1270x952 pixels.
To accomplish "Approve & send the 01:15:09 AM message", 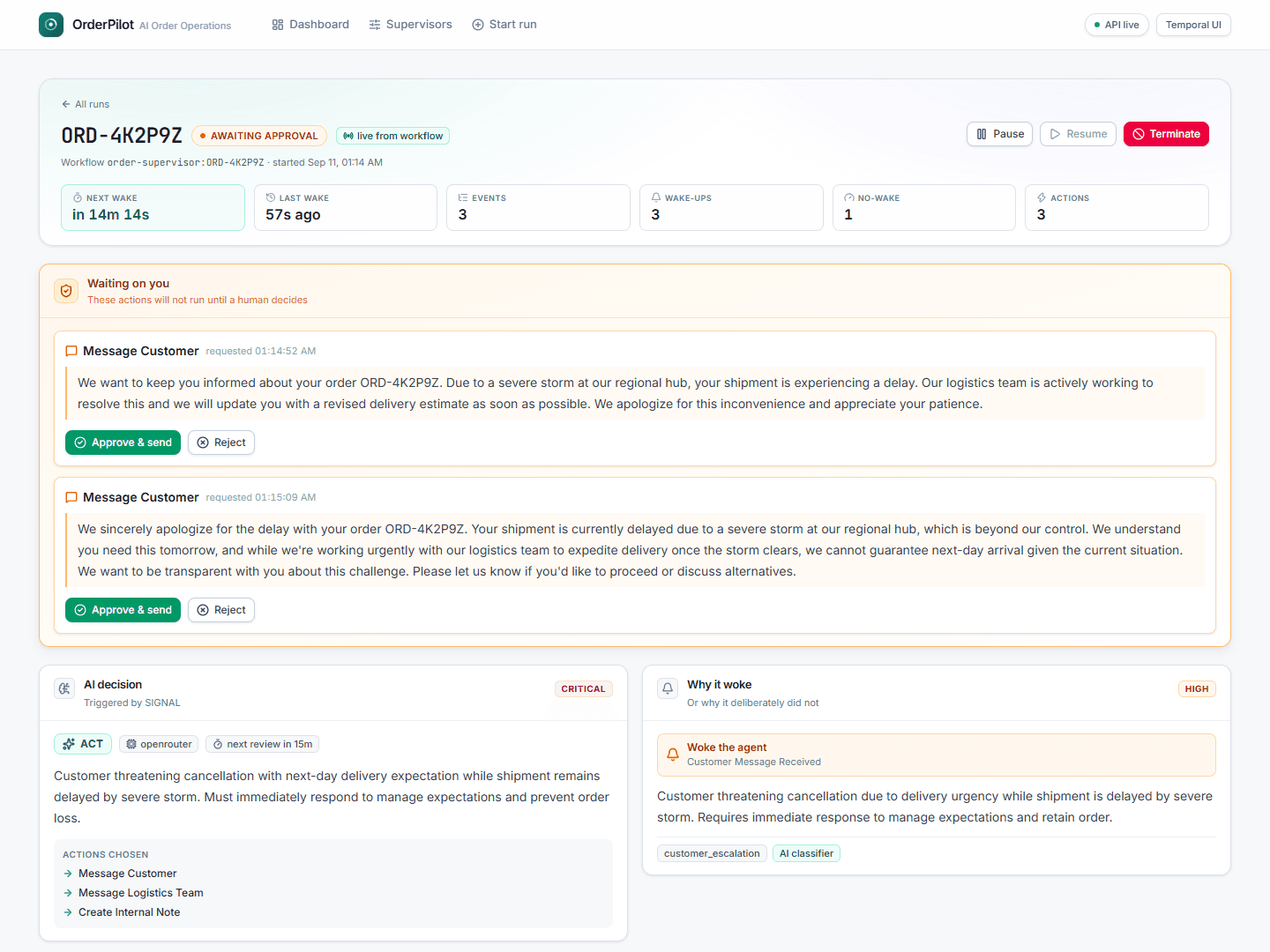I will pos(123,610).
